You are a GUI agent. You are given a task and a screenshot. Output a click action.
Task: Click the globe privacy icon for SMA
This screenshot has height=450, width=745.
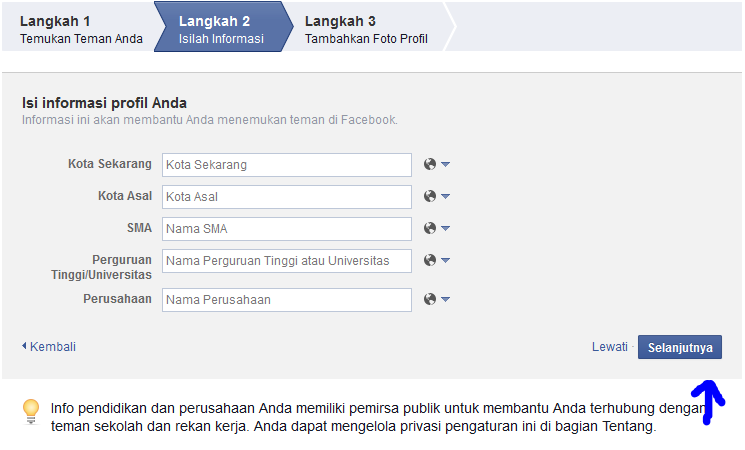(430, 229)
